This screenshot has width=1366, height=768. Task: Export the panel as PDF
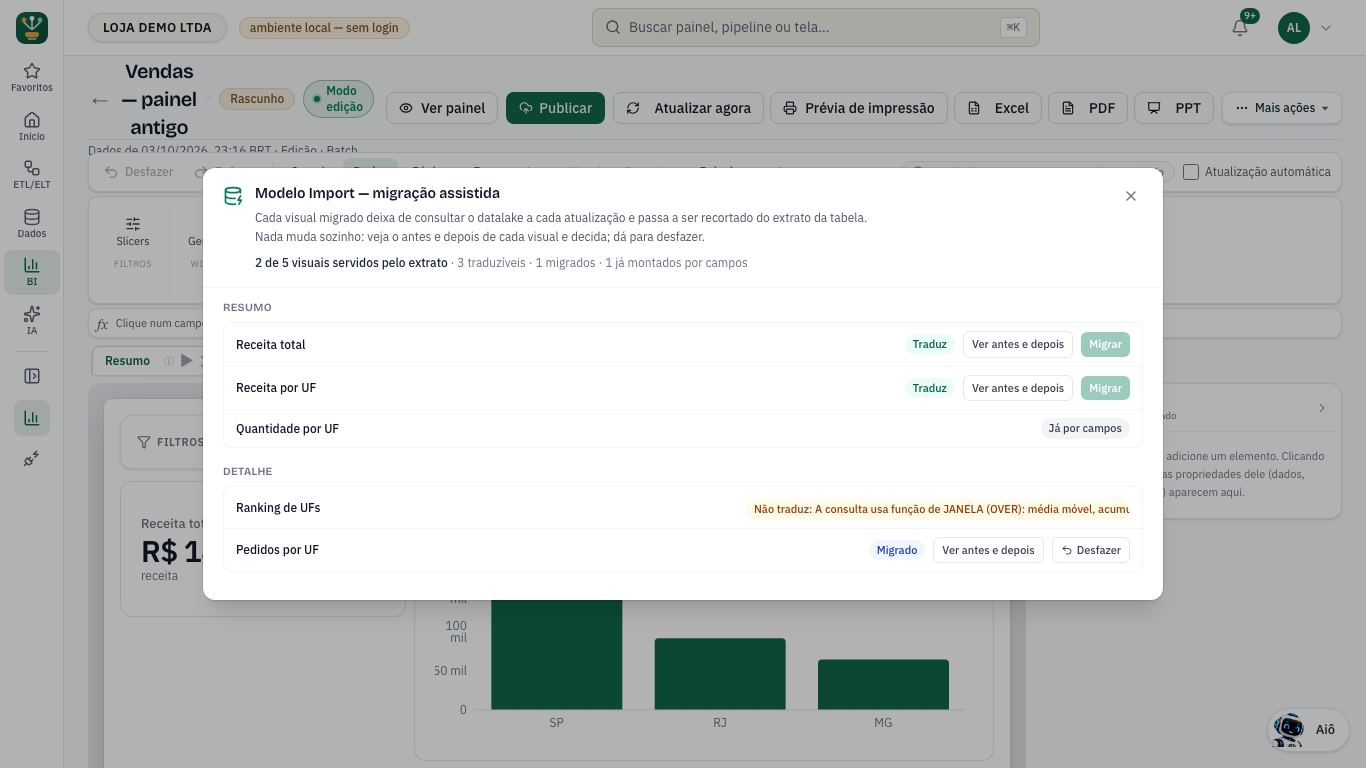pos(1088,108)
